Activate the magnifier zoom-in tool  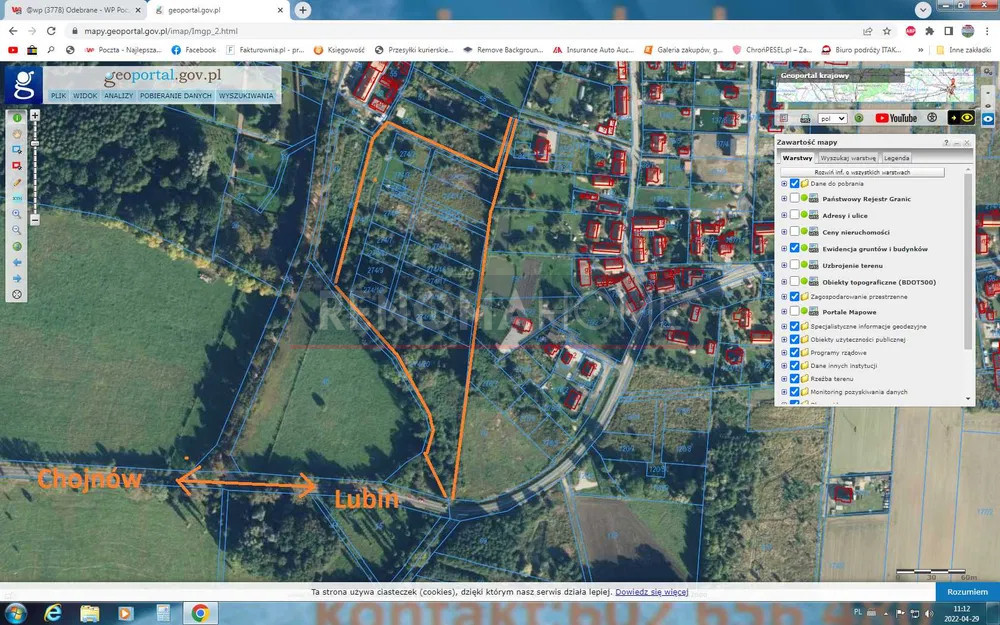coord(17,214)
